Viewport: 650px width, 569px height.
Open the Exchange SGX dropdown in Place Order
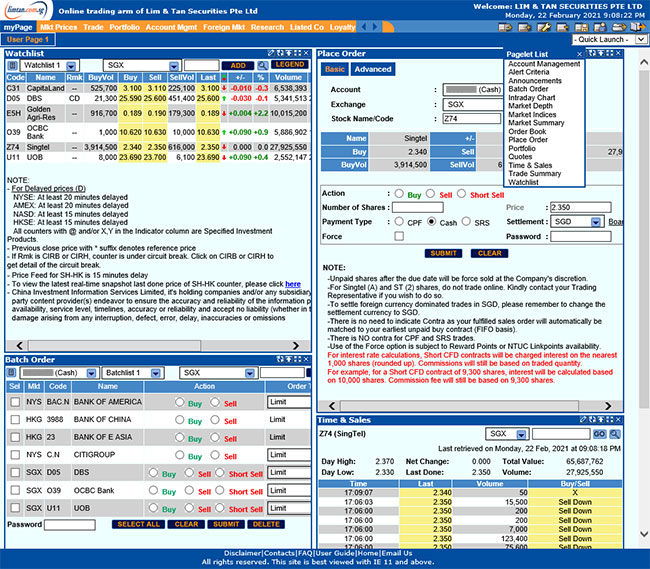pos(473,104)
